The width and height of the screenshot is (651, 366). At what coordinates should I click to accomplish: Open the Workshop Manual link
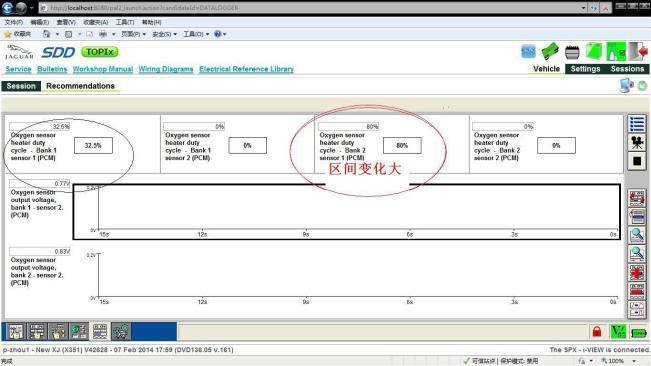[103, 69]
